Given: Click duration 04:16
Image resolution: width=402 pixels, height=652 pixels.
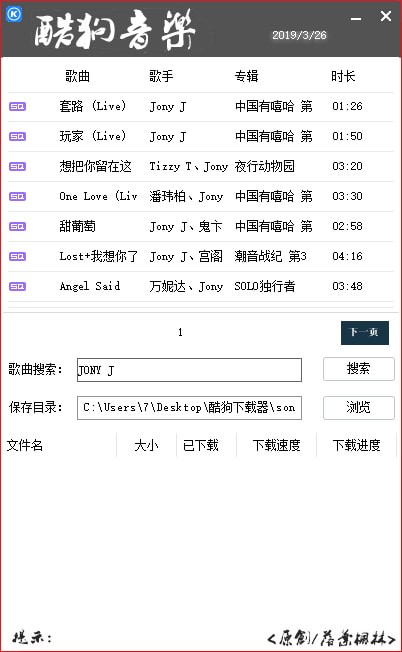Looking at the screenshot, I should [347, 256].
